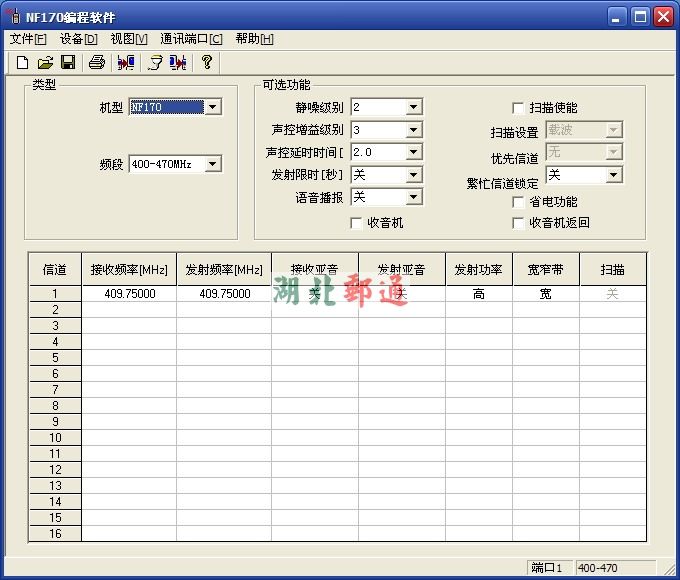Expand the 机型 NF170 dropdown
This screenshot has height=580, width=680.
tap(213, 107)
